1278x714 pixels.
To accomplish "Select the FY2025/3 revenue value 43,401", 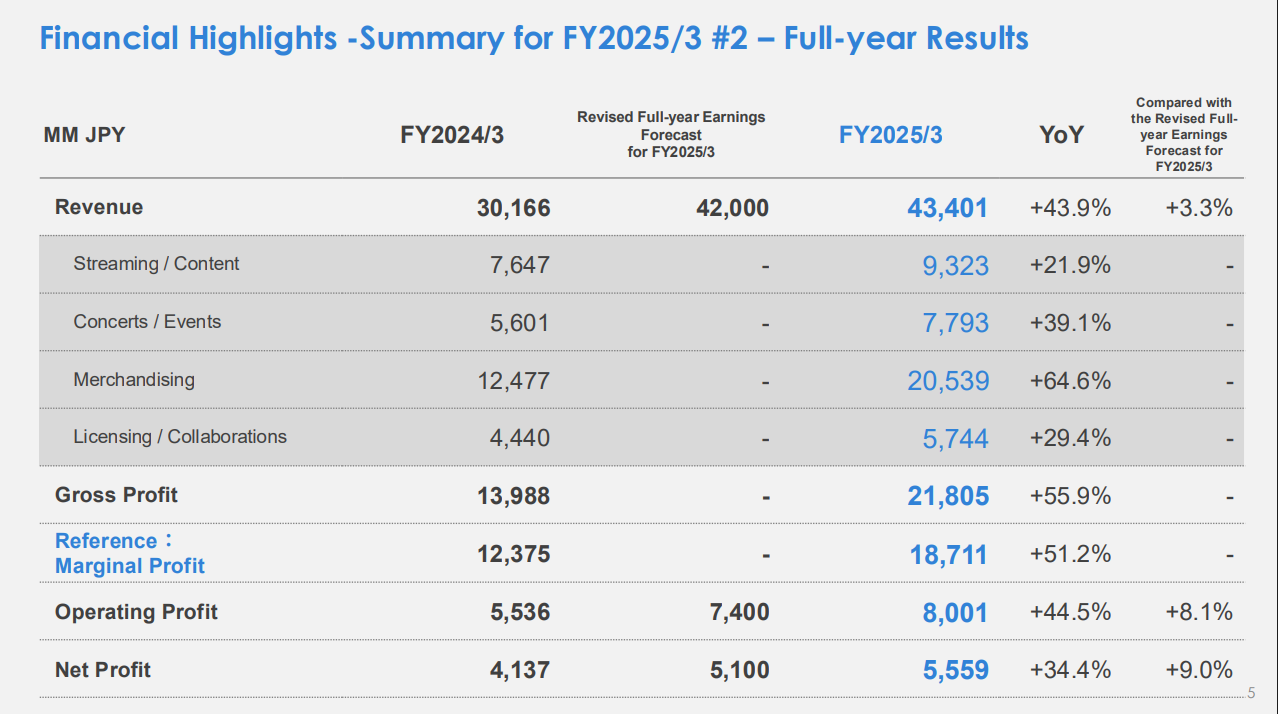I will 947,208.
